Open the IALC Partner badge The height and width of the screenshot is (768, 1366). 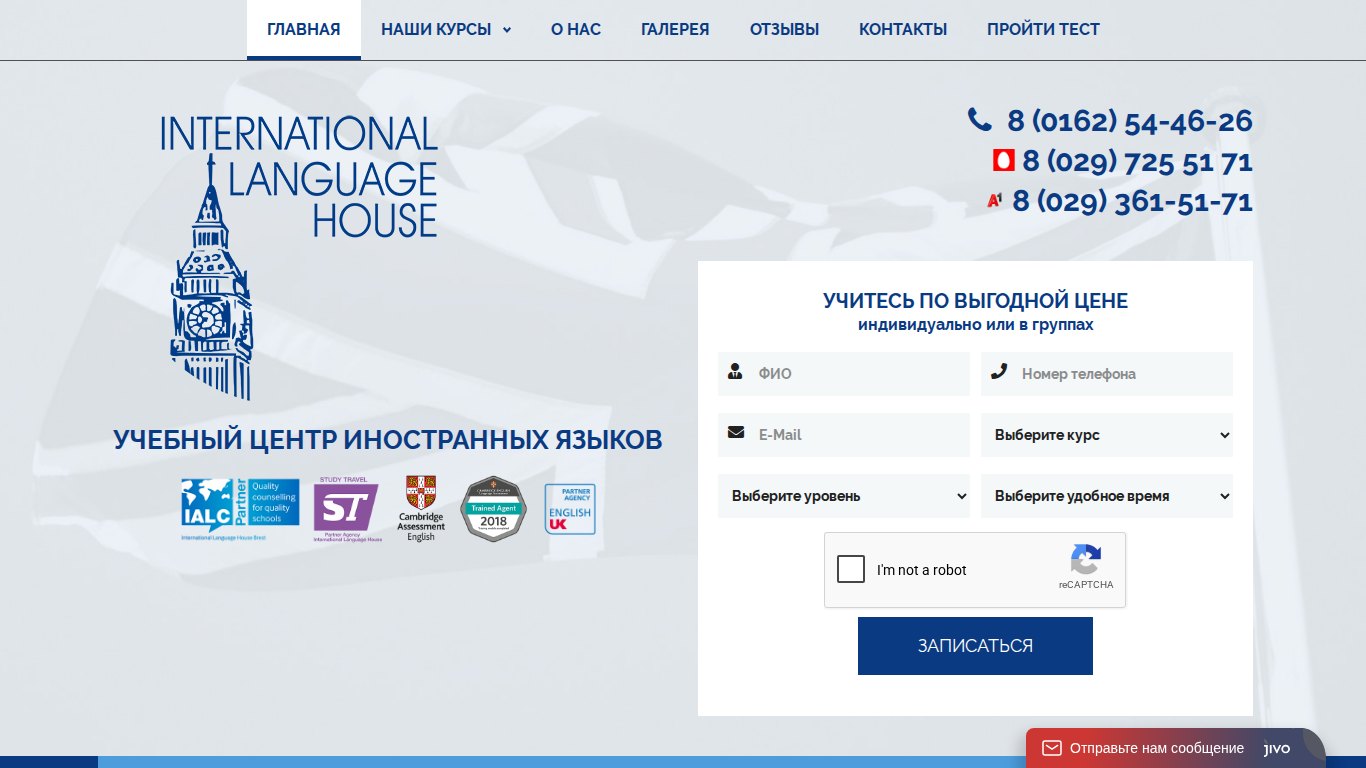pos(240,509)
